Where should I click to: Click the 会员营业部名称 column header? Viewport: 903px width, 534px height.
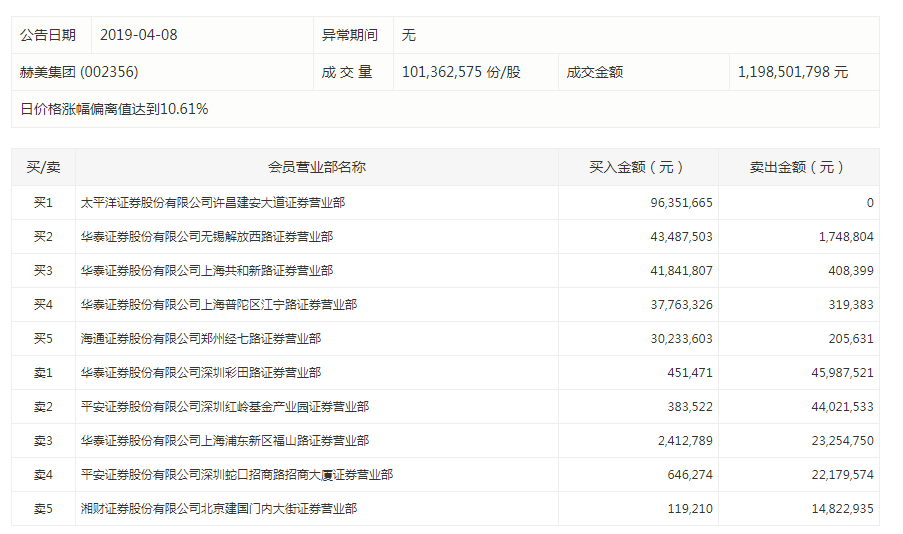point(316,167)
